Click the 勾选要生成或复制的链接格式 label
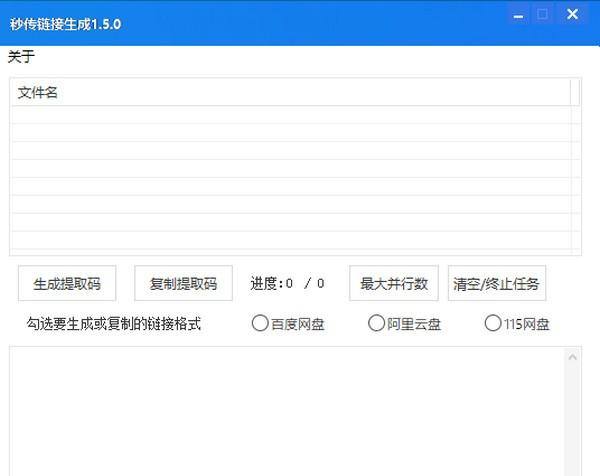 tap(114, 324)
